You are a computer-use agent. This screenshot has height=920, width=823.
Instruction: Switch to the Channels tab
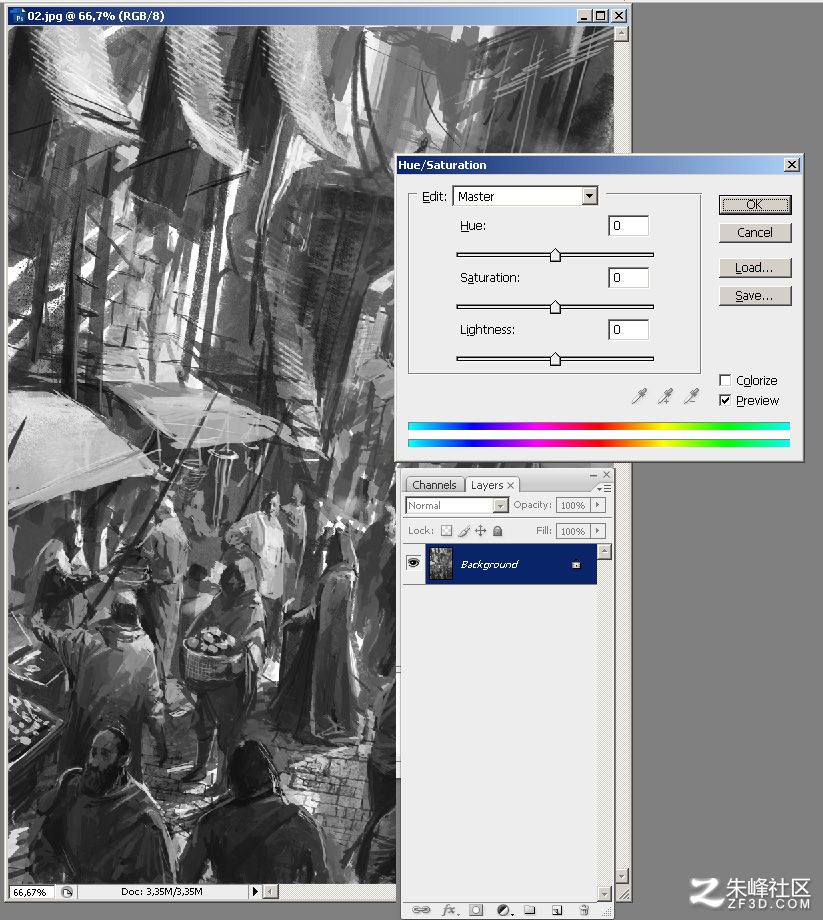tap(434, 485)
